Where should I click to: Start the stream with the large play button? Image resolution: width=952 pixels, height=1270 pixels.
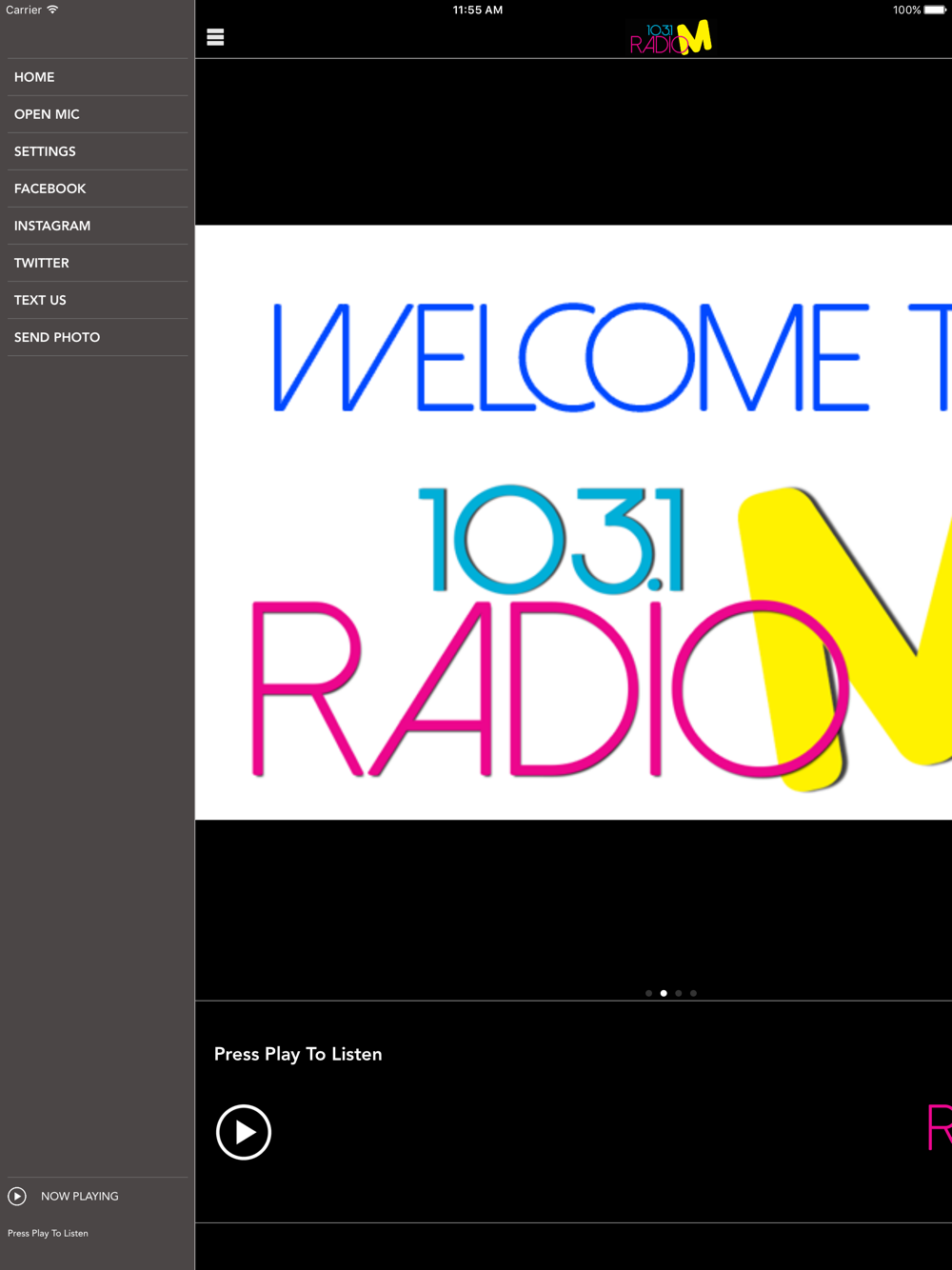[244, 1132]
